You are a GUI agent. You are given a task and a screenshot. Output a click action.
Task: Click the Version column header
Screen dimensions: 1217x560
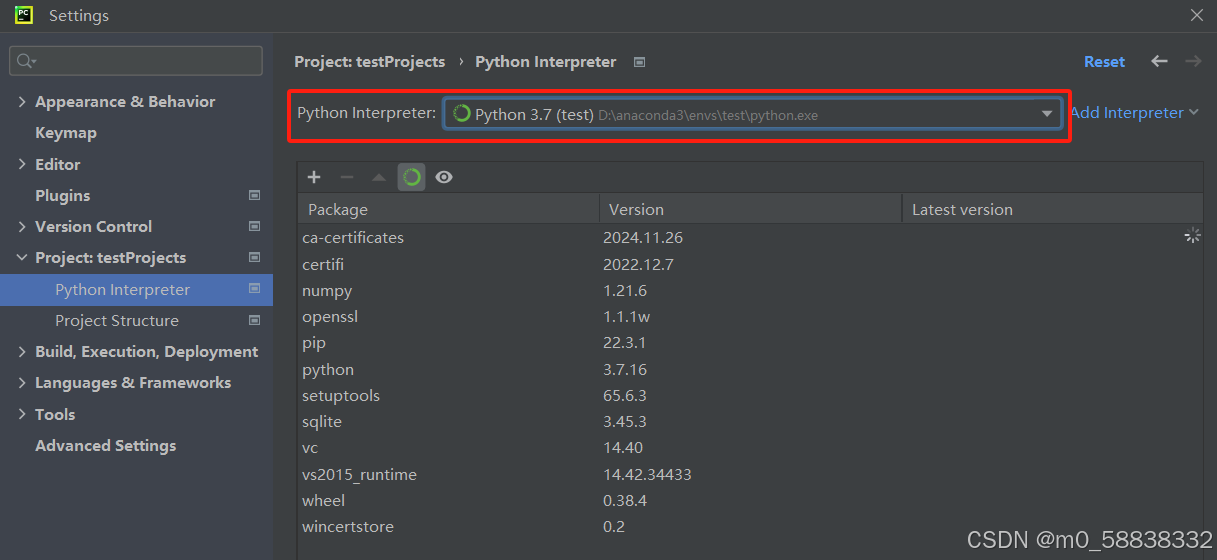(x=750, y=209)
